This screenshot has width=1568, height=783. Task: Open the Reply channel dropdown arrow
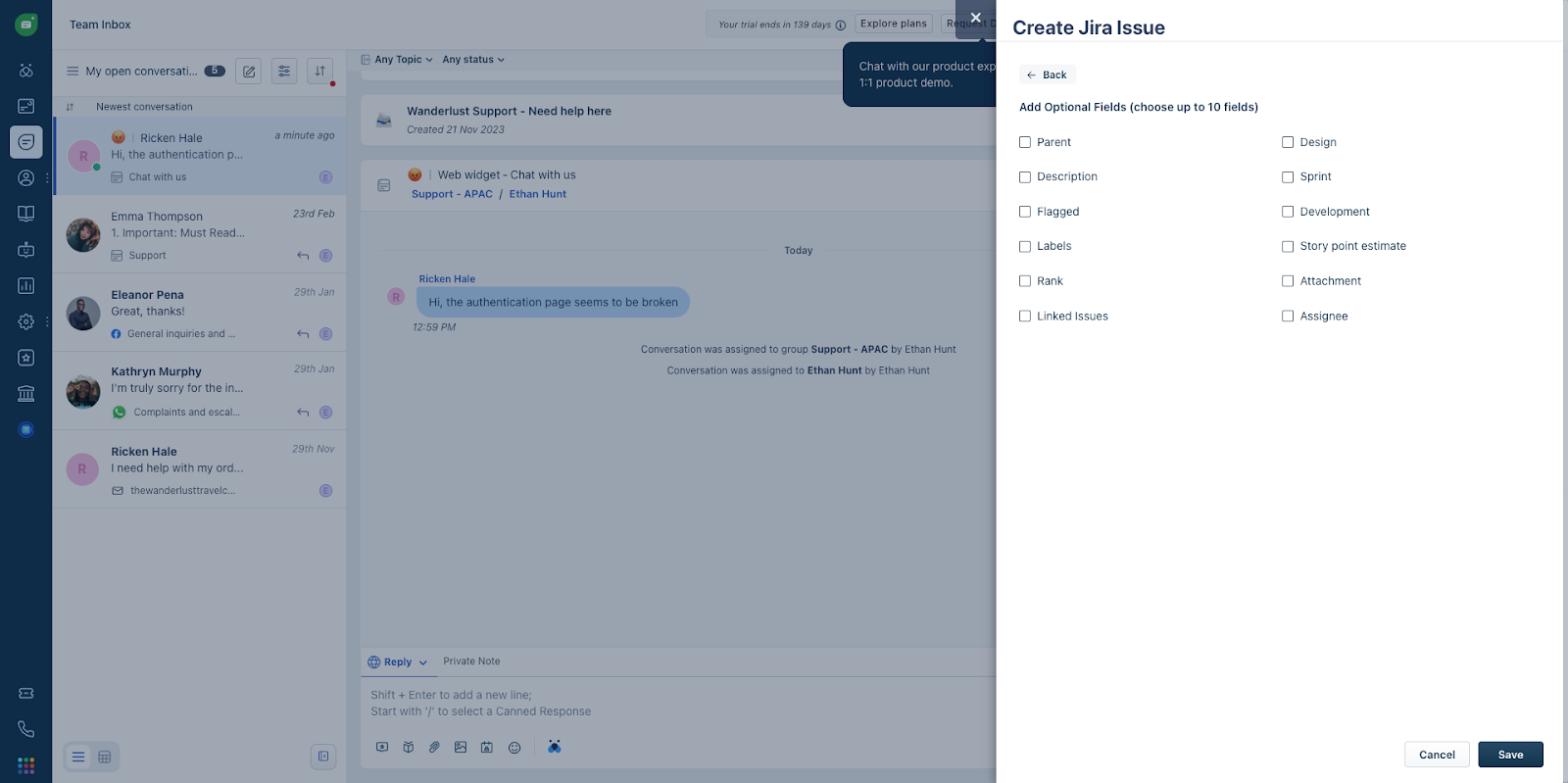423,662
